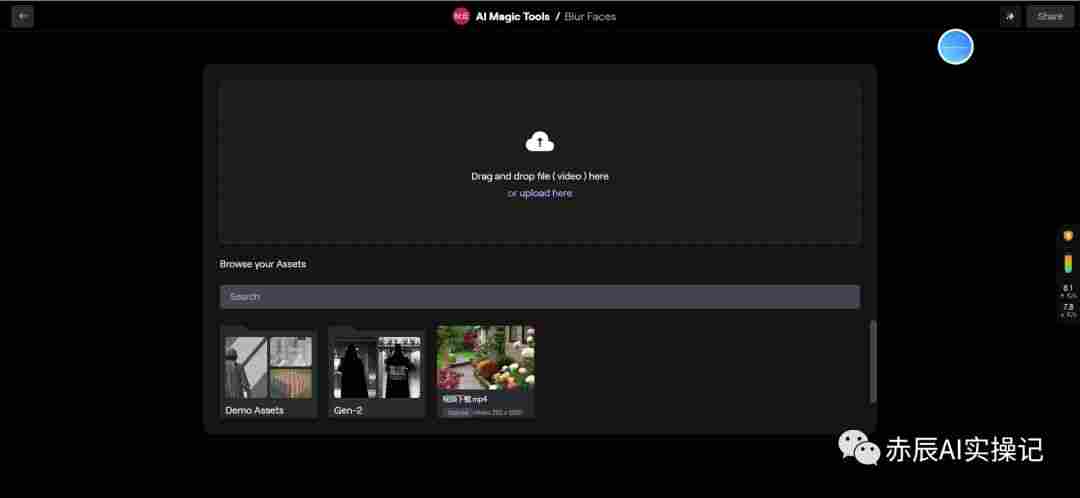Click the colored gradient bar in side widget
Image resolution: width=1080 pixels, height=498 pixels.
pyautogui.click(x=1068, y=263)
